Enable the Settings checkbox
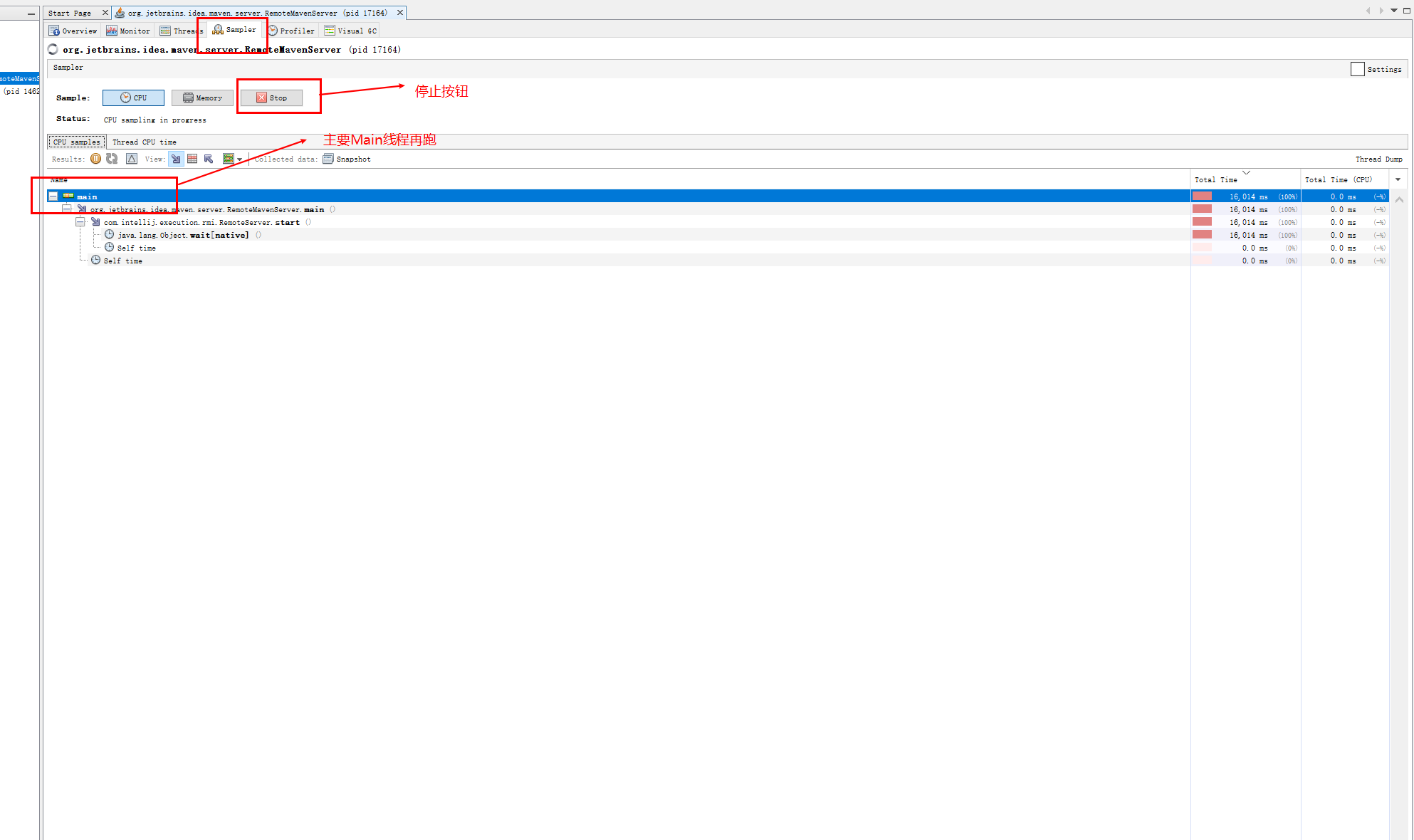The height and width of the screenshot is (840, 1414). point(1357,69)
